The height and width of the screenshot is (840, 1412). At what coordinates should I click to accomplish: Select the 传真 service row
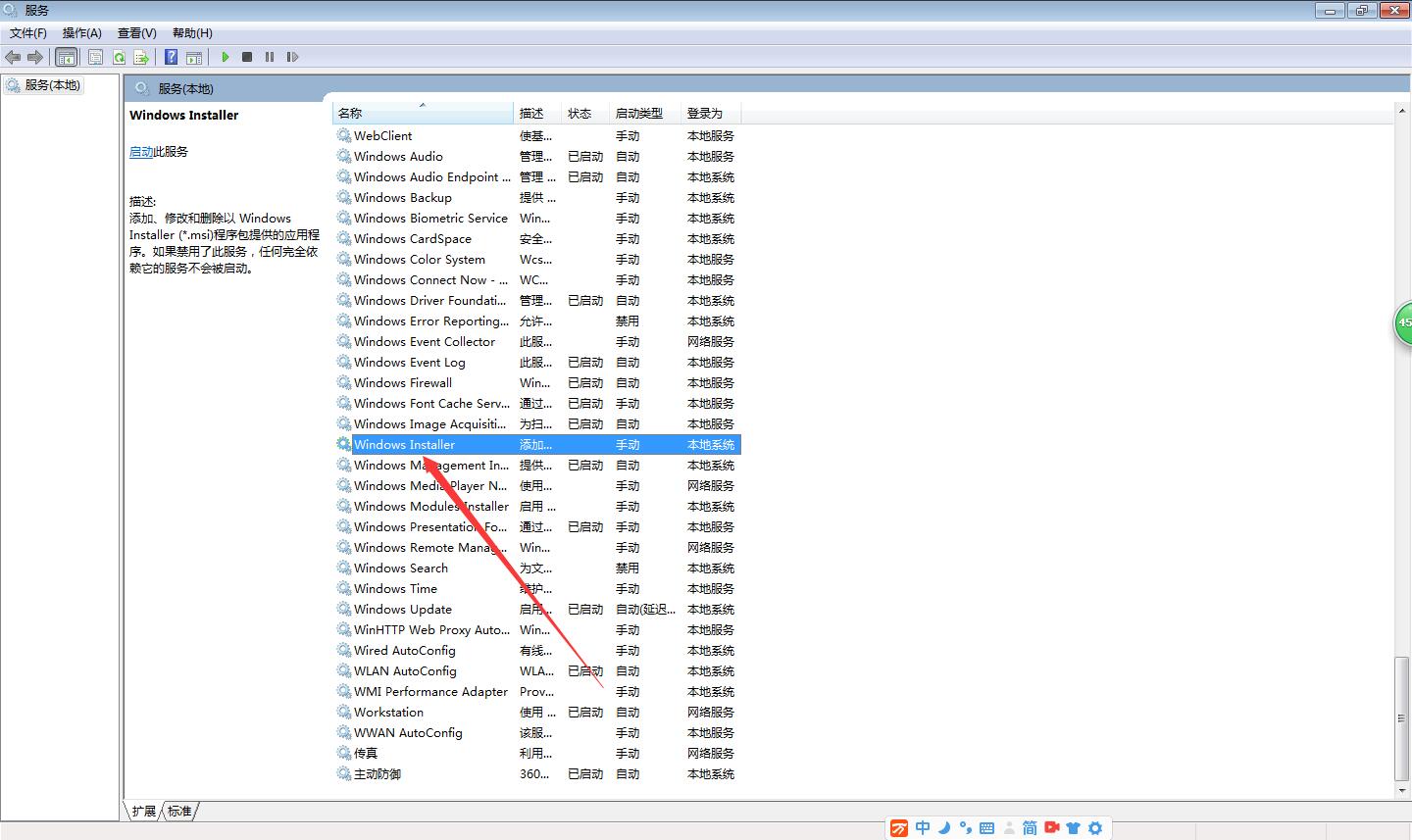(x=537, y=754)
